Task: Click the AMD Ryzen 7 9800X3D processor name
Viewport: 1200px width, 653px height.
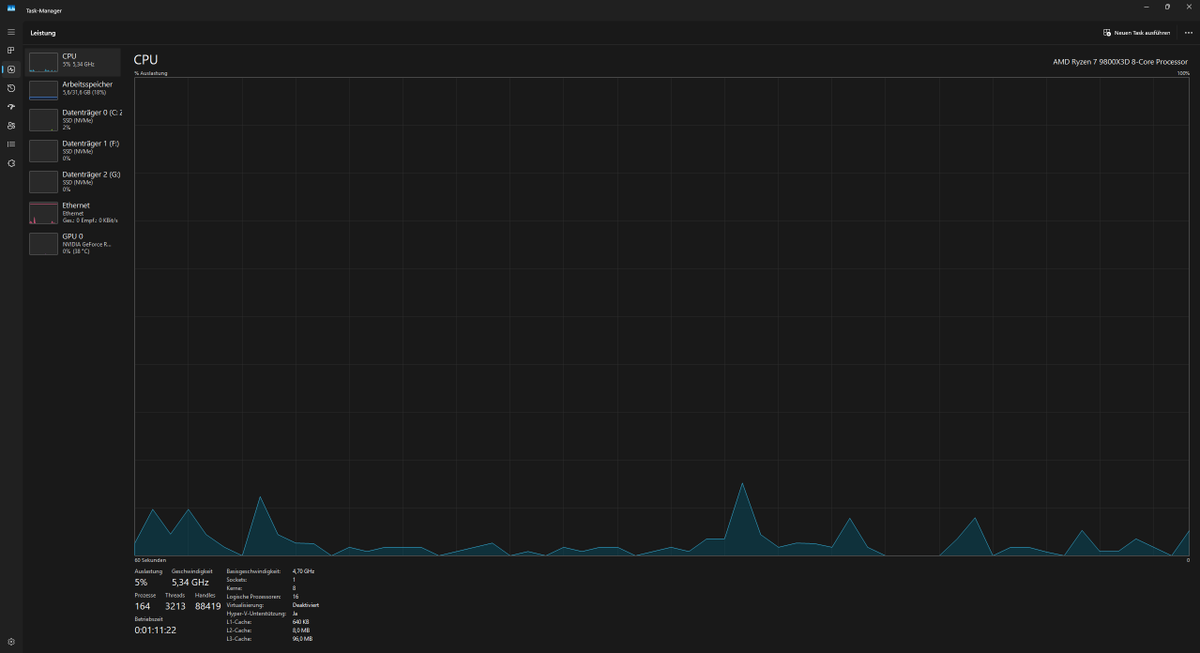Action: coord(1121,62)
